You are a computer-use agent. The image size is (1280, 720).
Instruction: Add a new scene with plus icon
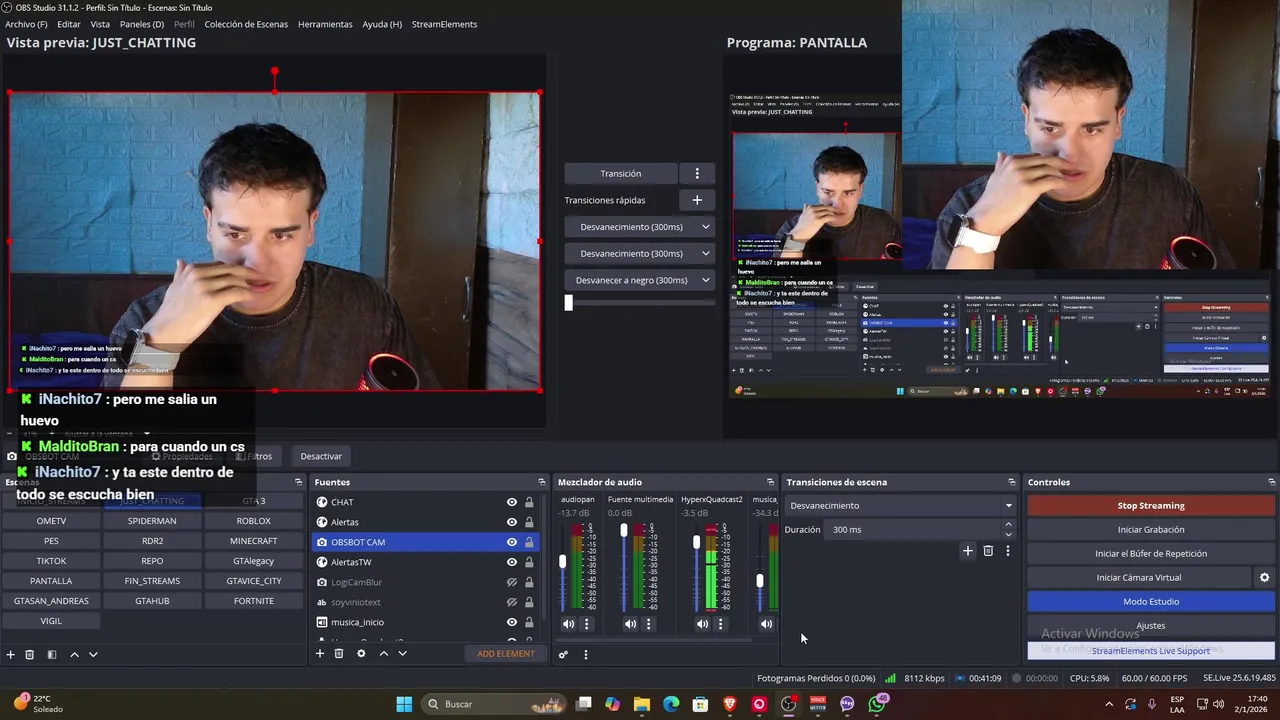point(11,654)
